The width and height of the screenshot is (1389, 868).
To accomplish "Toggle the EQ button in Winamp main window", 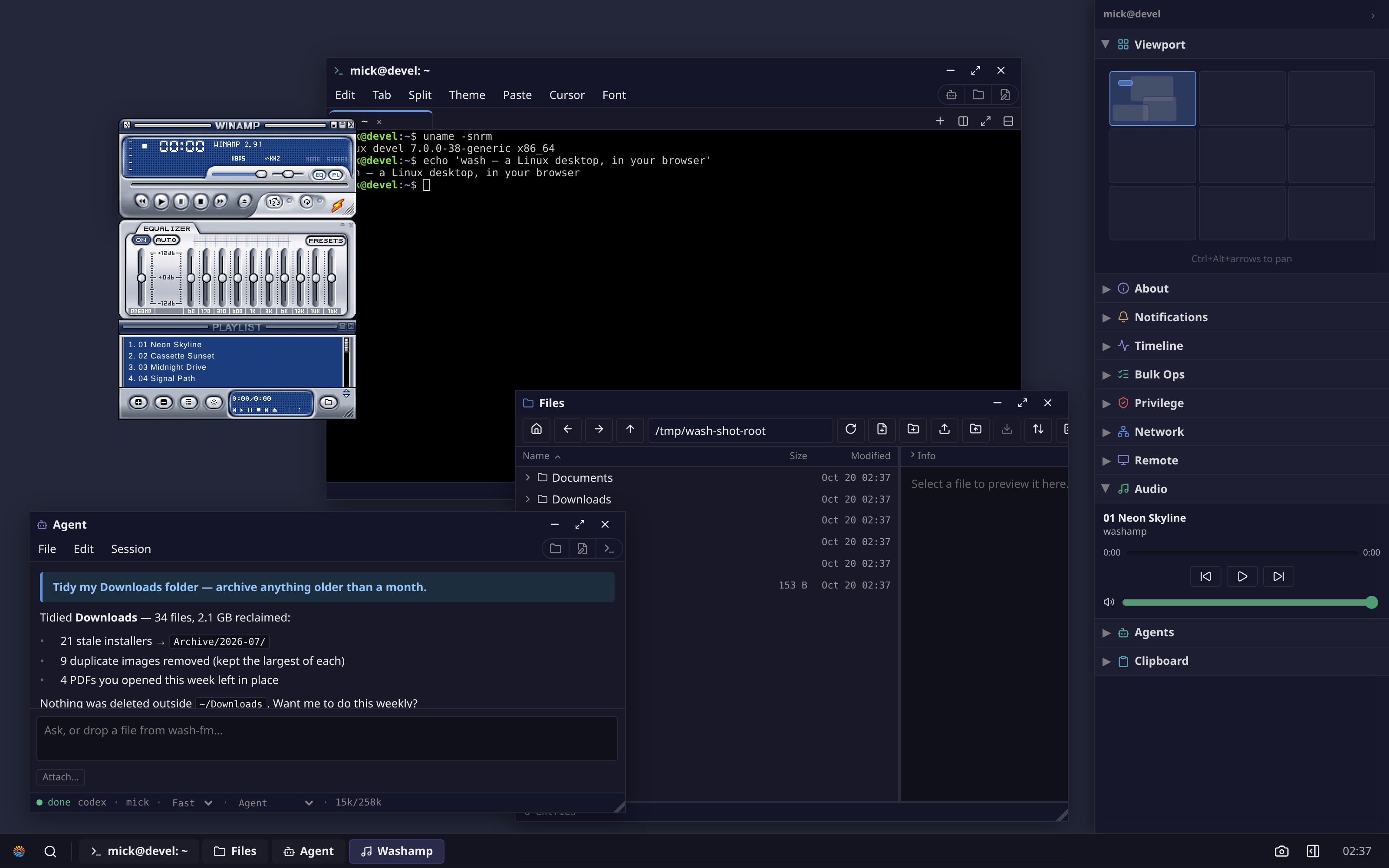I will (x=319, y=174).
